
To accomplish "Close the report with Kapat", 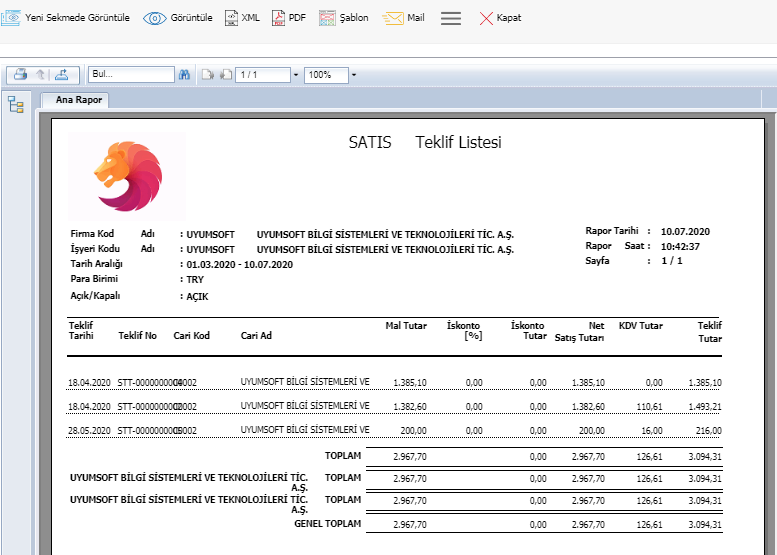I will 500,18.
